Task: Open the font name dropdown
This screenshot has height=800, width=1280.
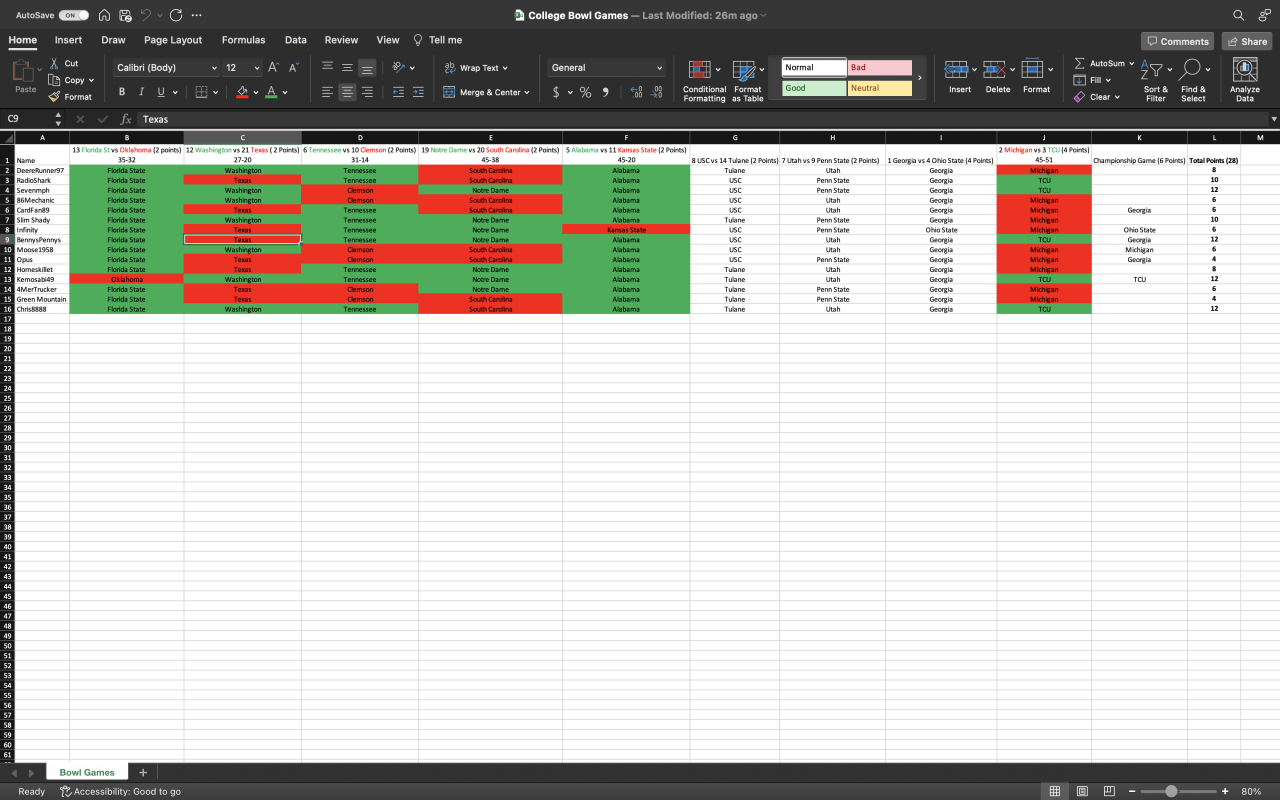Action: point(214,68)
